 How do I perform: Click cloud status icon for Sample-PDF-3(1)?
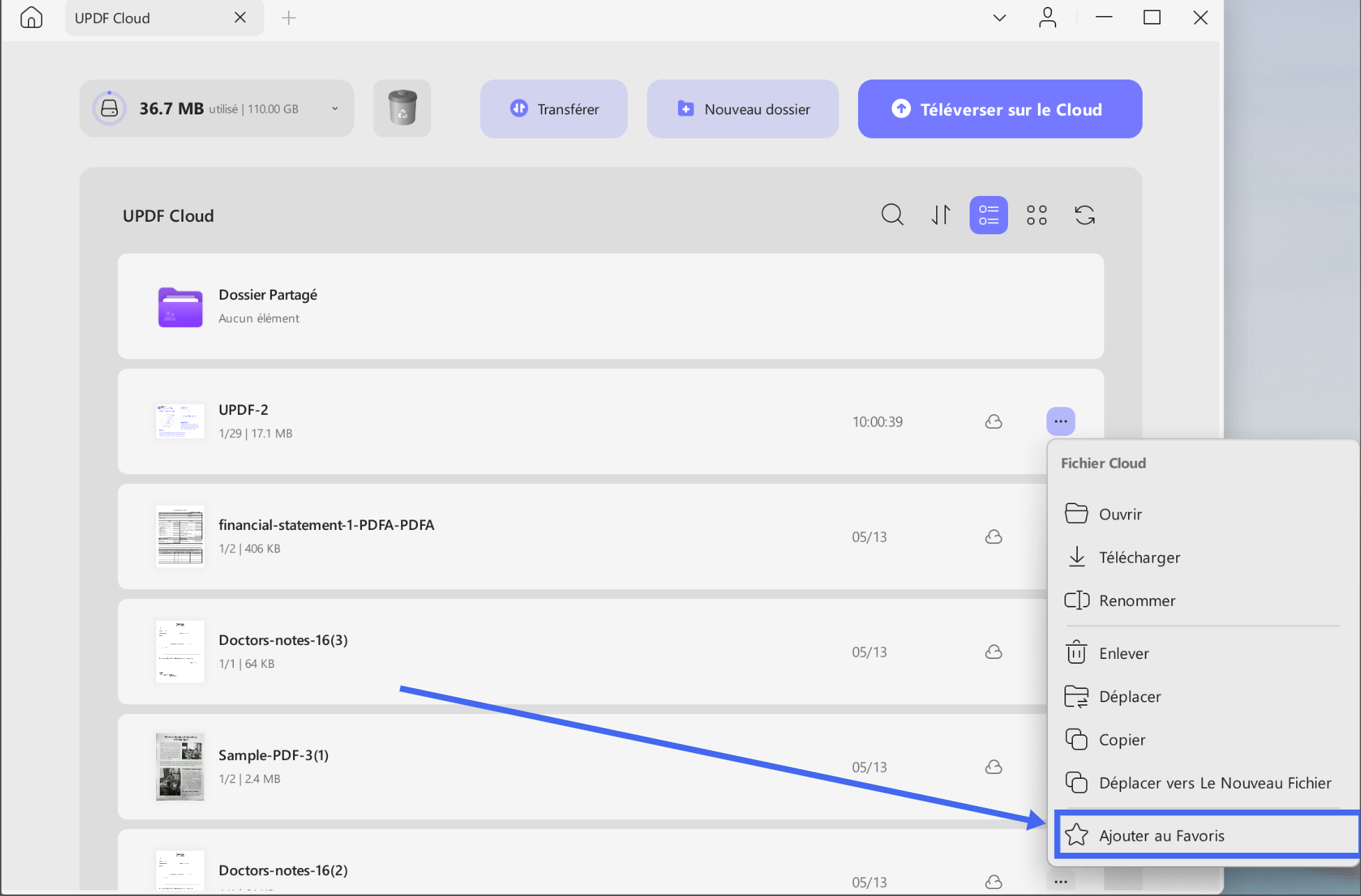993,767
